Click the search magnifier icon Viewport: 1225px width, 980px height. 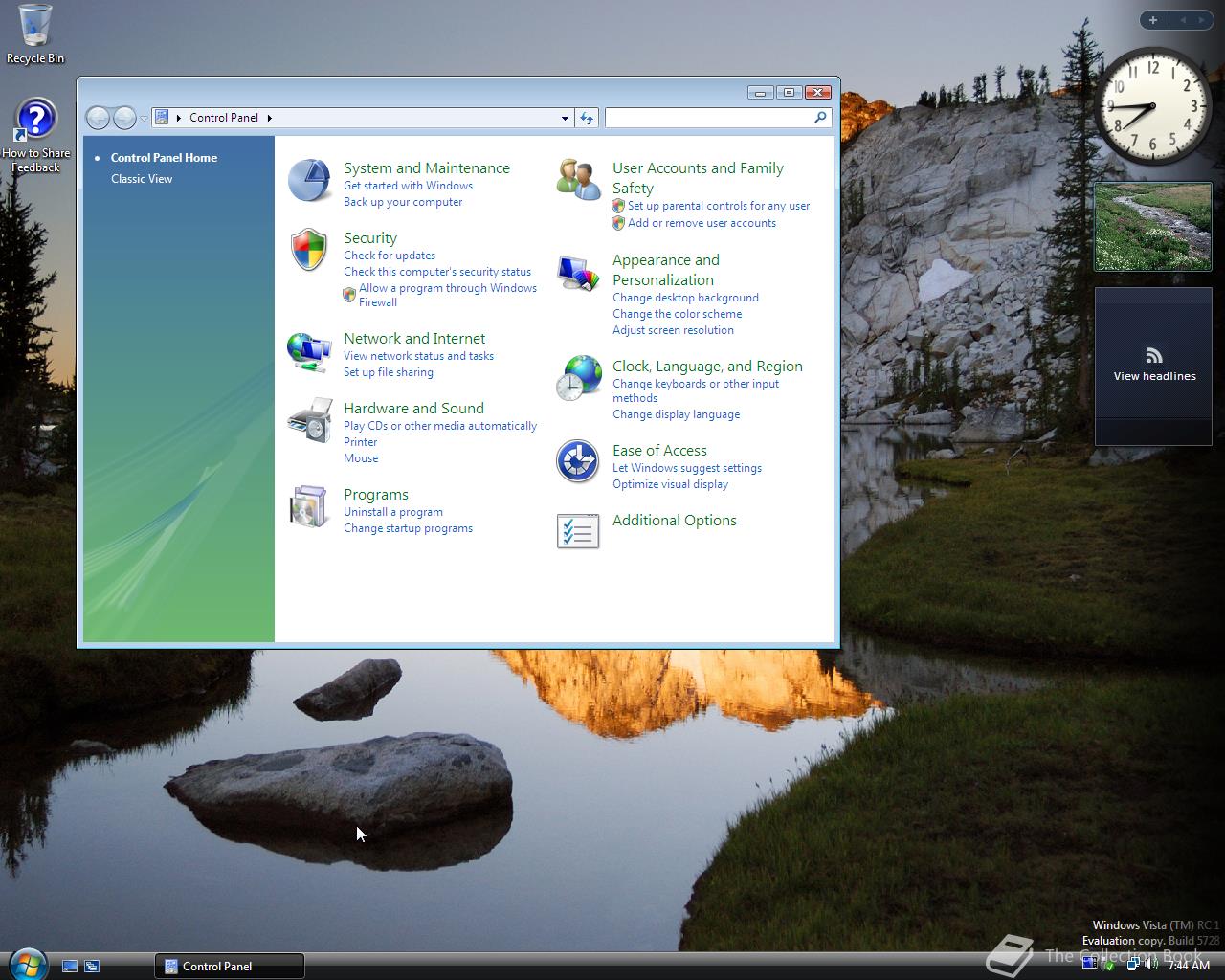tap(820, 118)
